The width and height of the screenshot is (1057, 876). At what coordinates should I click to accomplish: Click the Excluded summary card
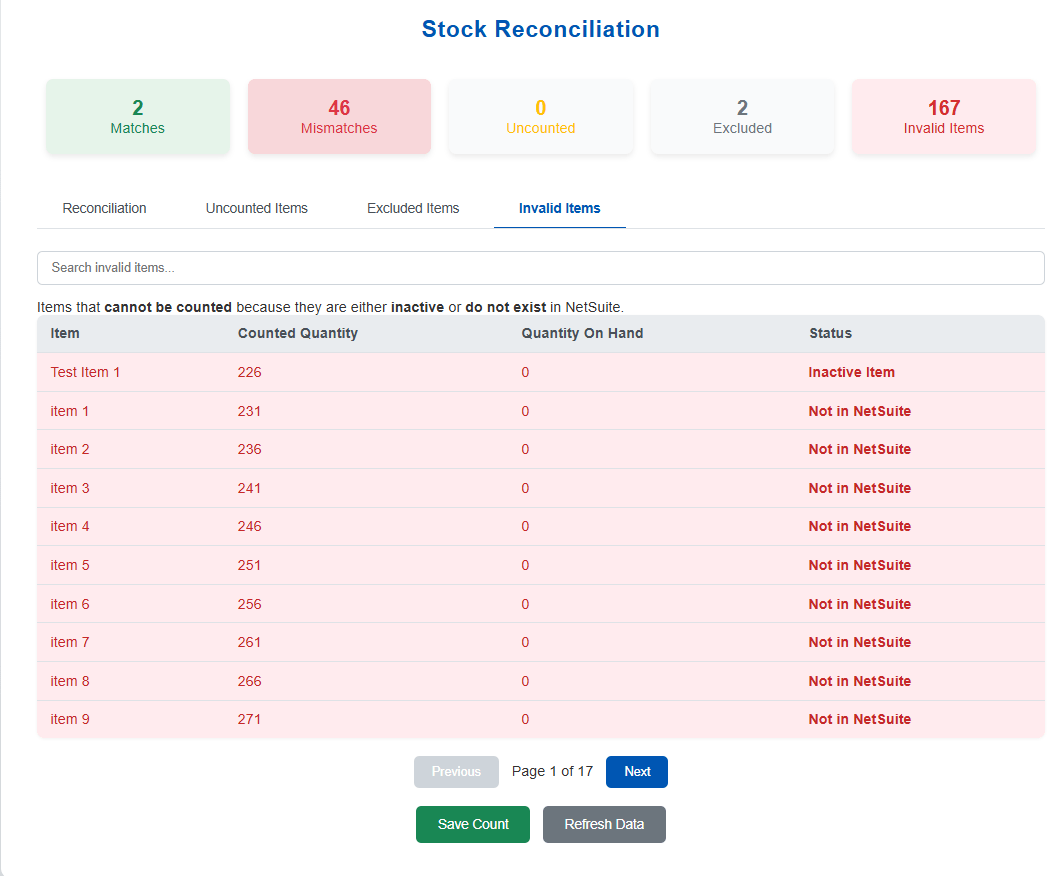point(742,117)
